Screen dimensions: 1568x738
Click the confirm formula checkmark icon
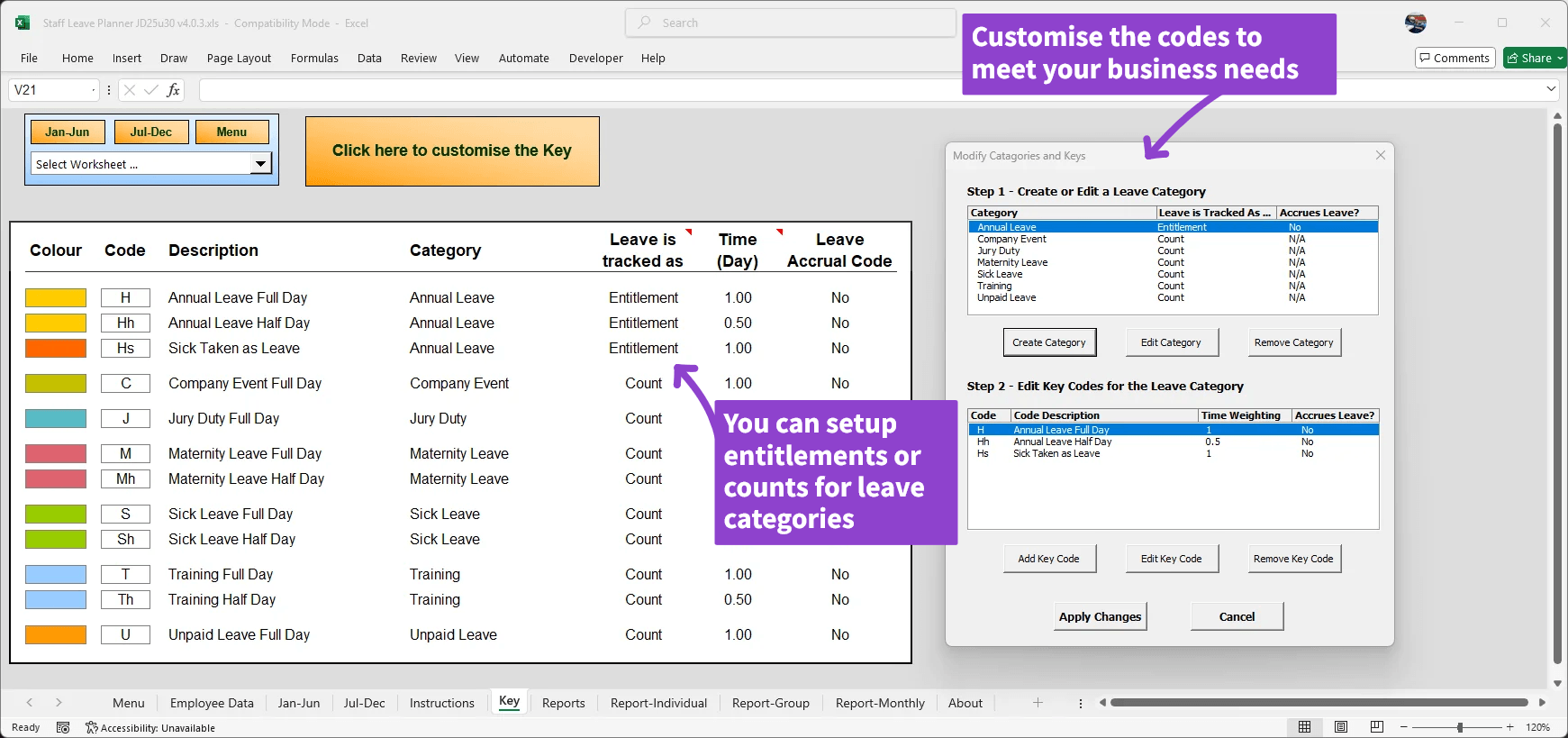point(150,90)
